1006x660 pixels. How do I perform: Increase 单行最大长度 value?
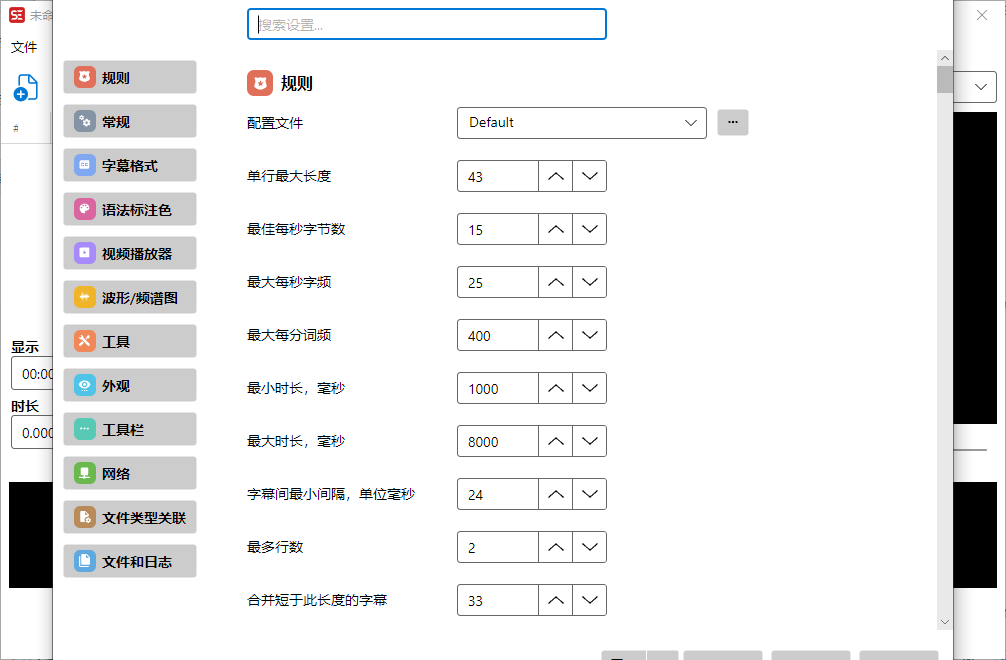pos(556,176)
